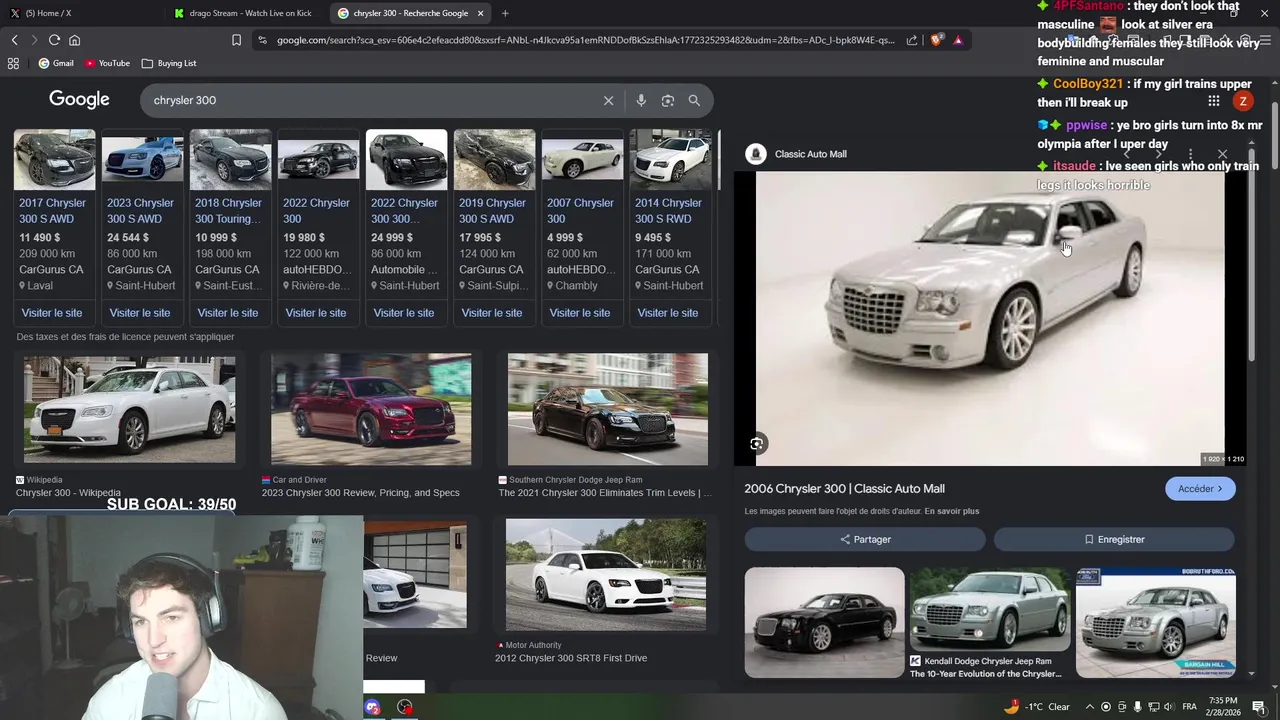Open the En savoir plus link

[952, 511]
